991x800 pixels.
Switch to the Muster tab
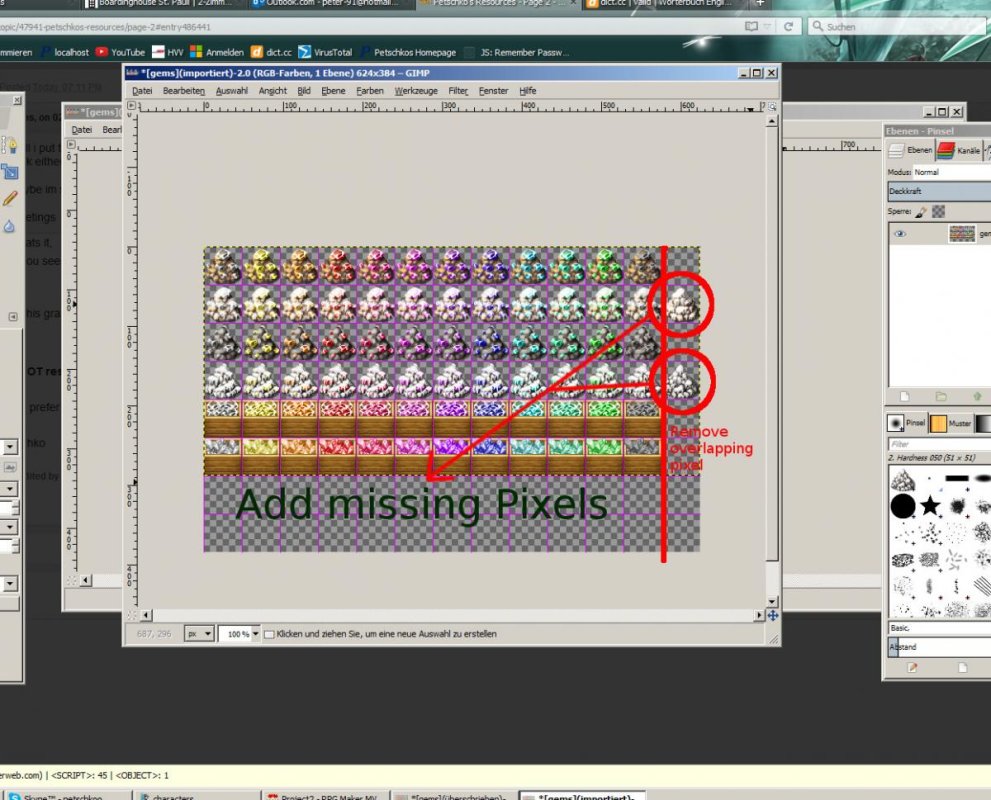[x=951, y=423]
